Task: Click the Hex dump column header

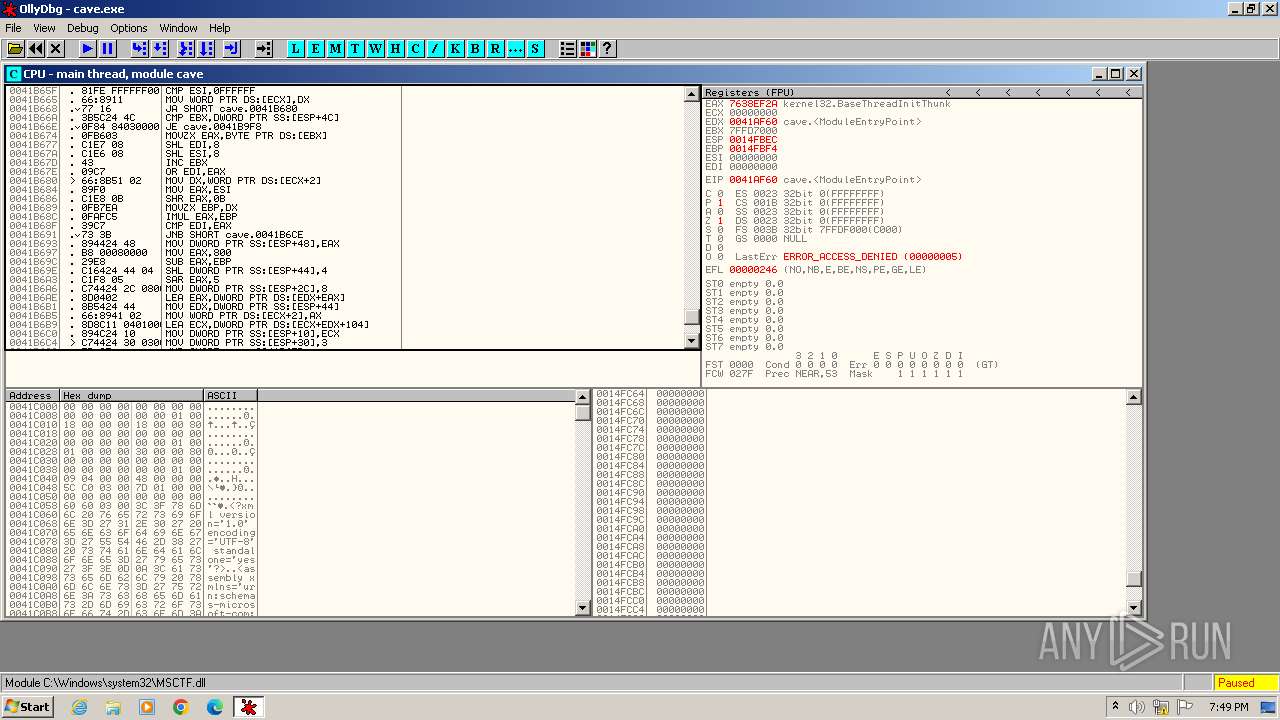Action: pos(132,396)
